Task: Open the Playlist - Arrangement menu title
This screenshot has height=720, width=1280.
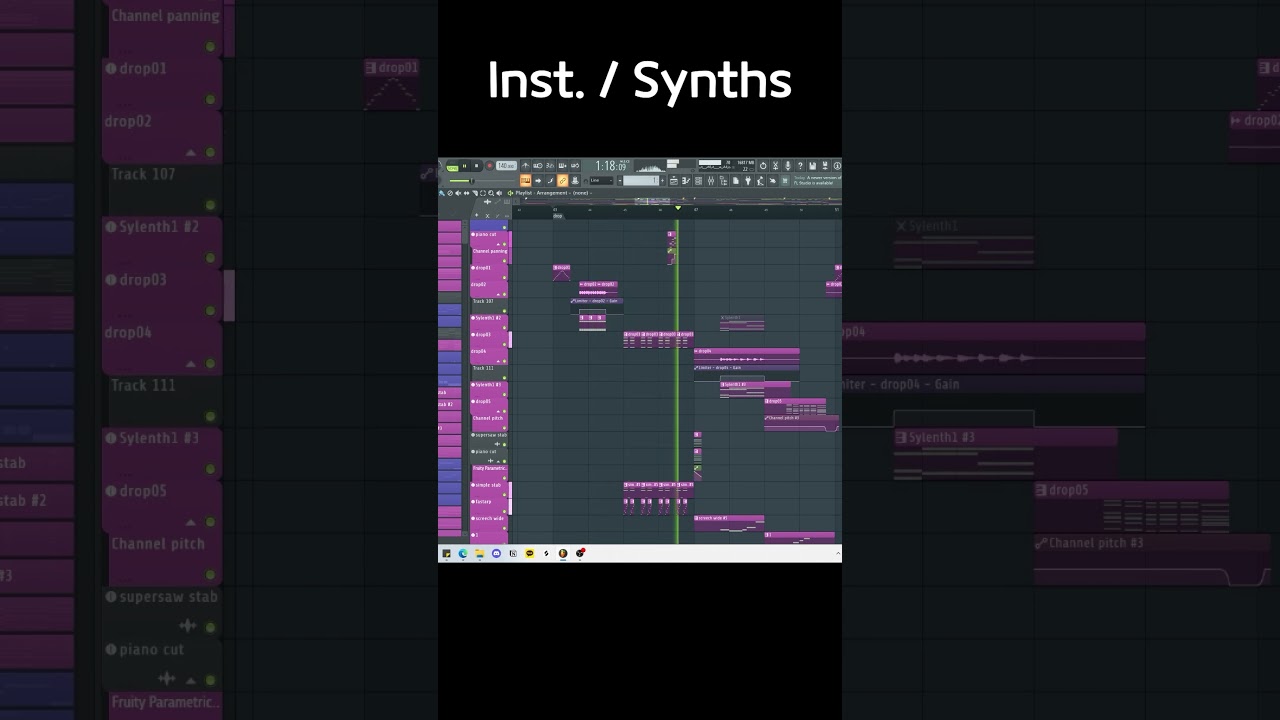Action: coord(552,193)
